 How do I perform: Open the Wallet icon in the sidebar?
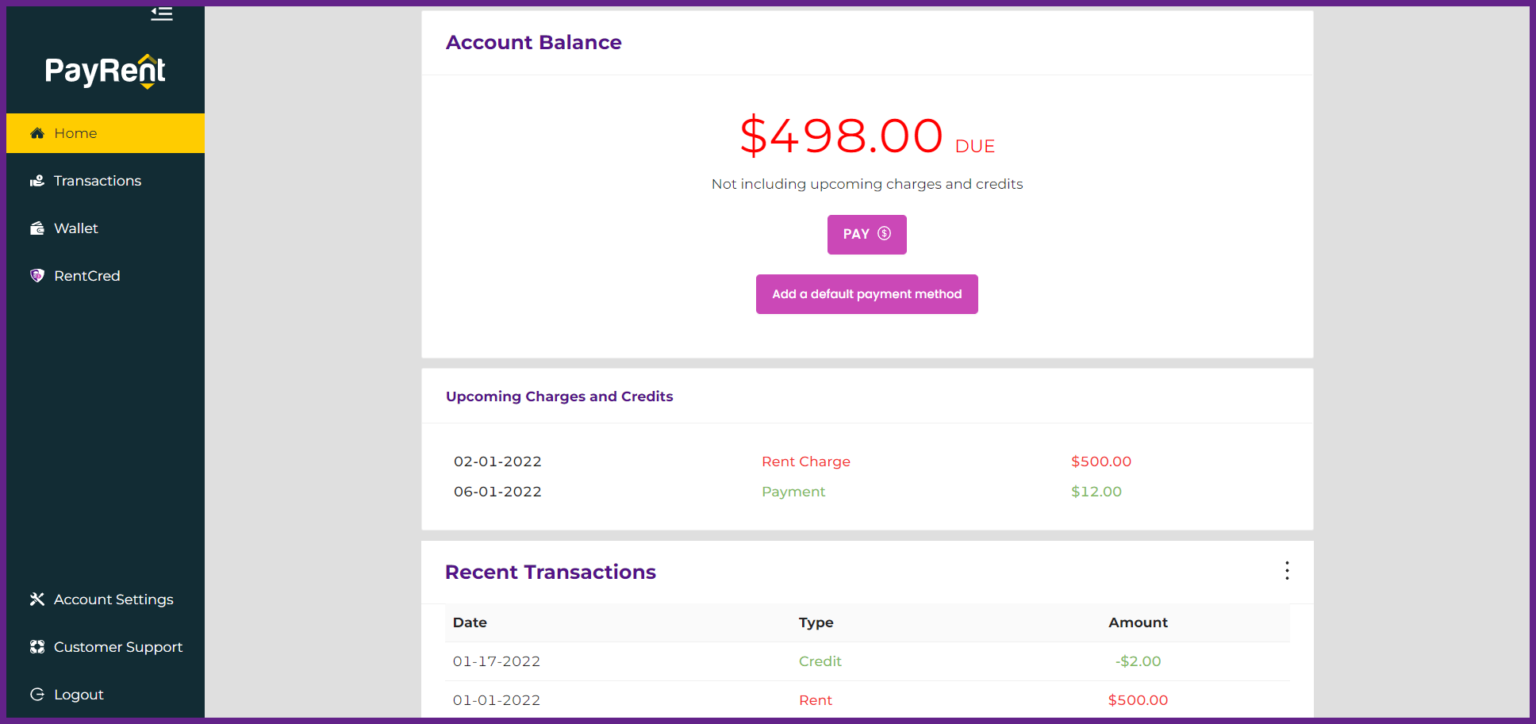click(x=37, y=227)
